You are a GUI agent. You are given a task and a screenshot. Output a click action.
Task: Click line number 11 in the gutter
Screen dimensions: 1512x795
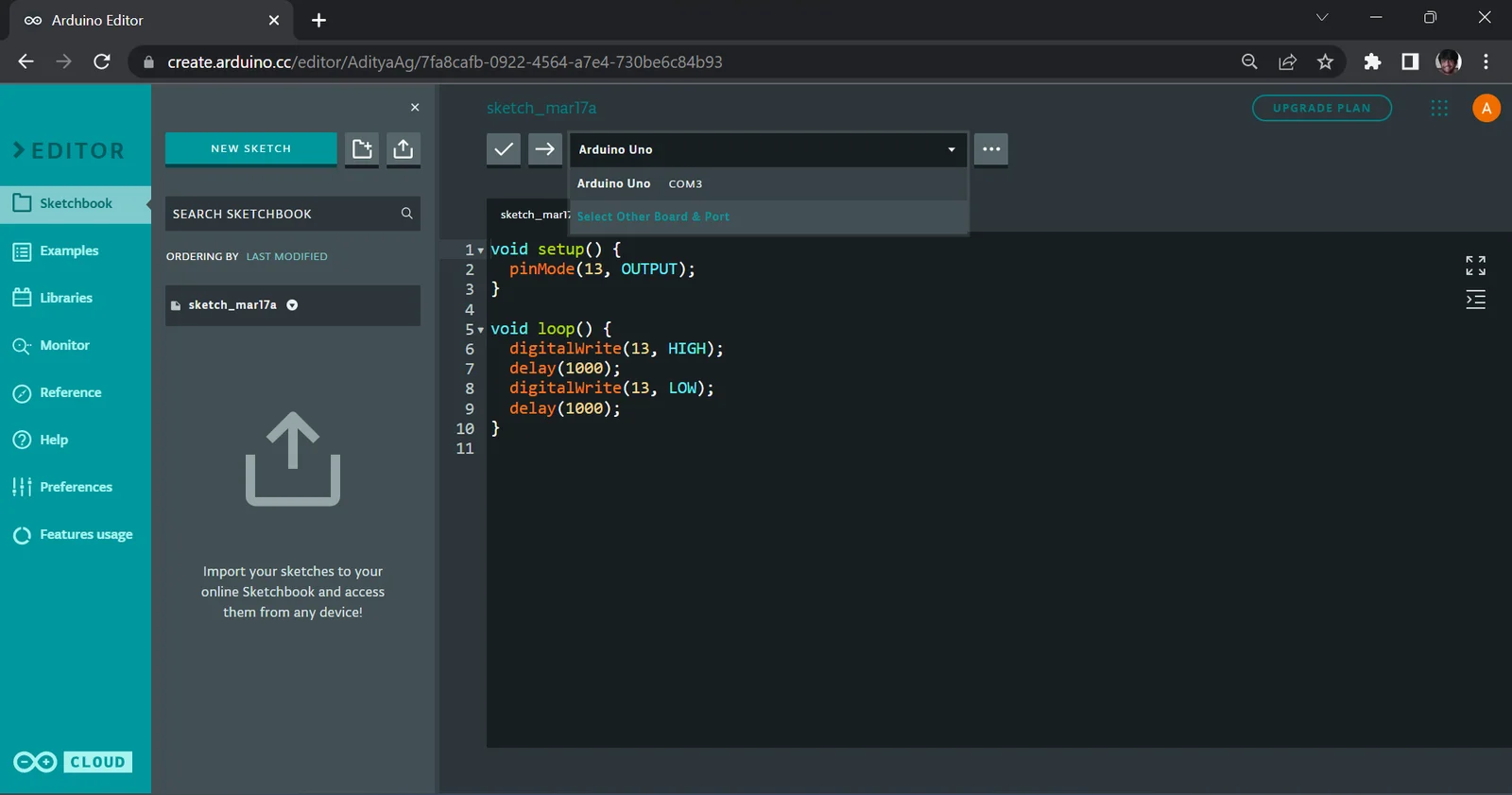tap(465, 448)
